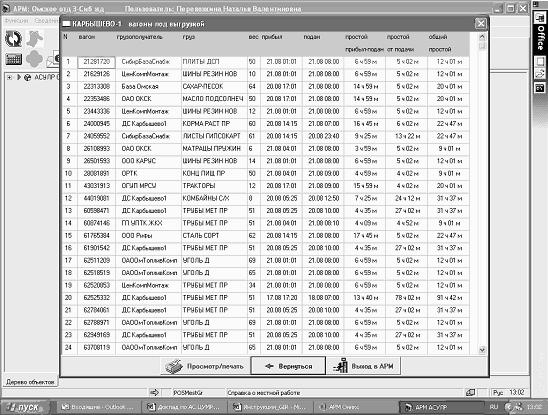The height and width of the screenshot is (415, 548).
Task: Click the Справка о местной работе status text
Action: (x=264, y=393)
